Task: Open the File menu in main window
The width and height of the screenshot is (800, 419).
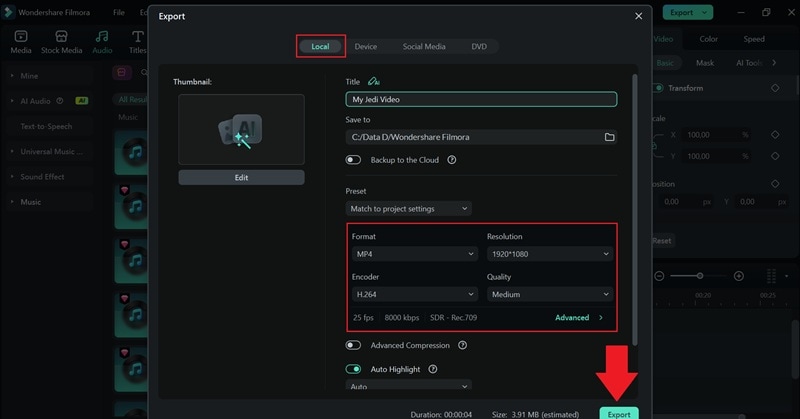Action: 119,12
